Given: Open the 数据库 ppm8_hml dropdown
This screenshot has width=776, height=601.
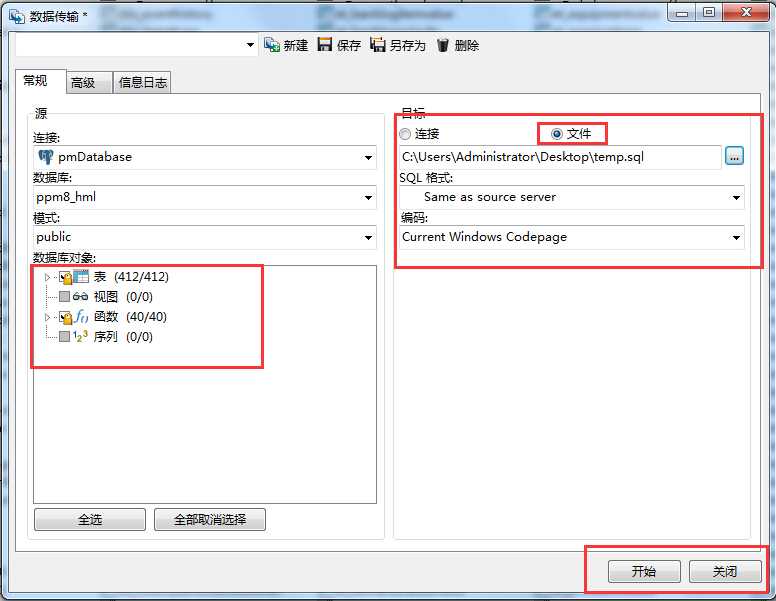Looking at the screenshot, I should click(368, 198).
